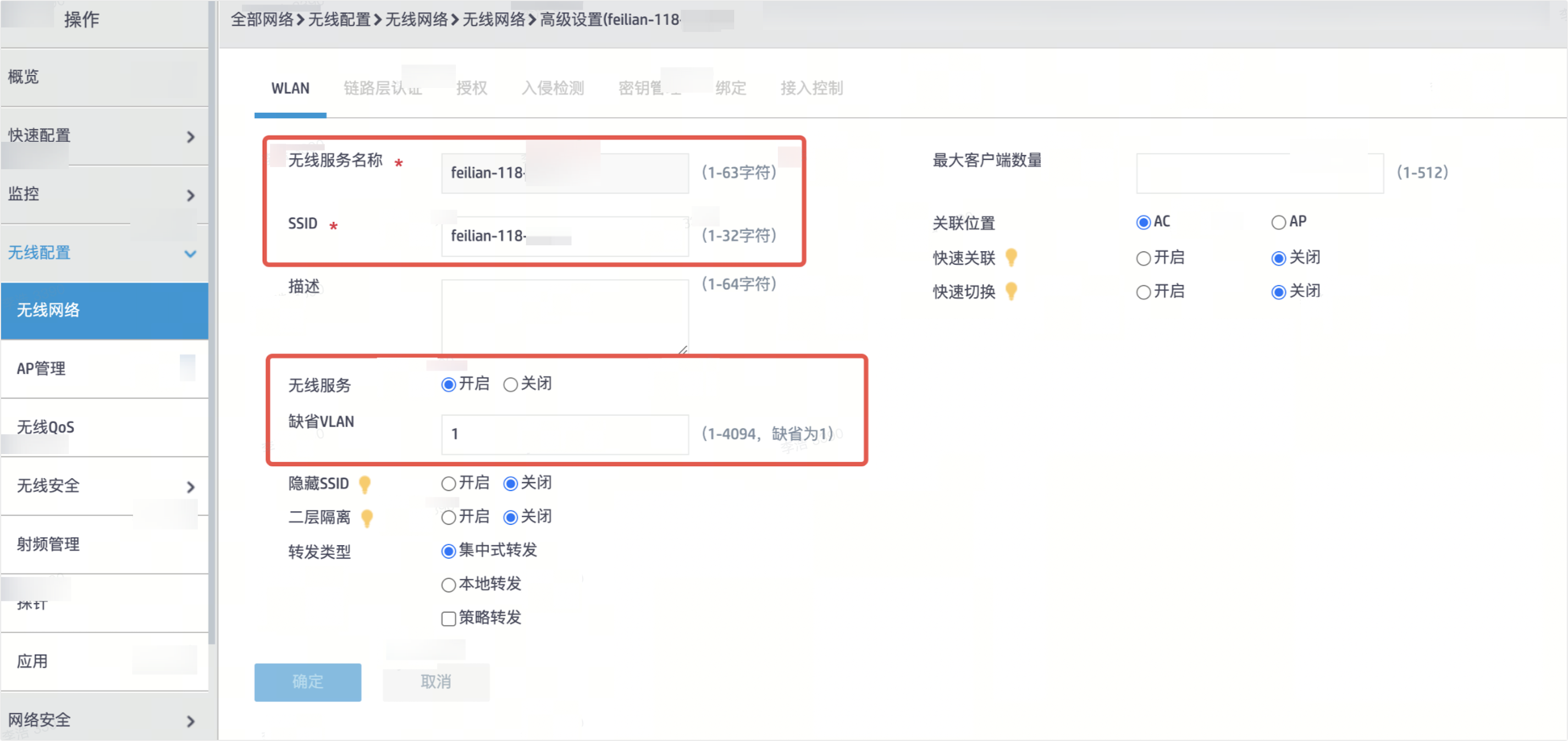Switch to the 接入控制 tab
Image resolution: width=1568 pixels, height=741 pixels.
(811, 89)
